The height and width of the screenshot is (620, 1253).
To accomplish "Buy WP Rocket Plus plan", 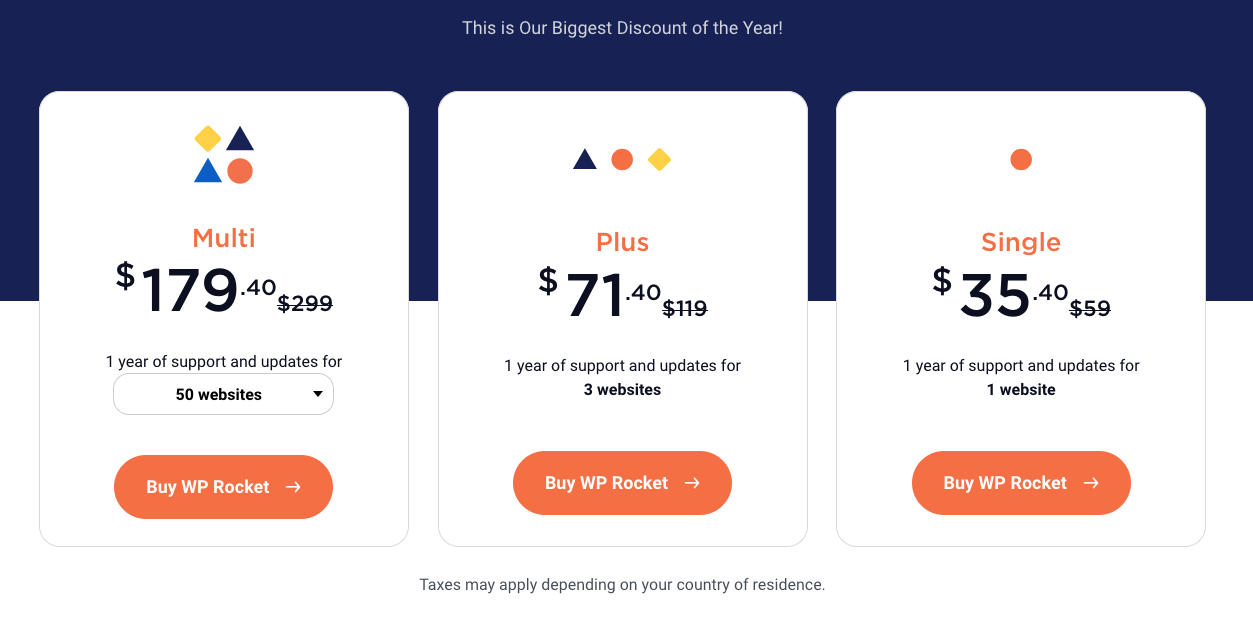I will tap(622, 482).
